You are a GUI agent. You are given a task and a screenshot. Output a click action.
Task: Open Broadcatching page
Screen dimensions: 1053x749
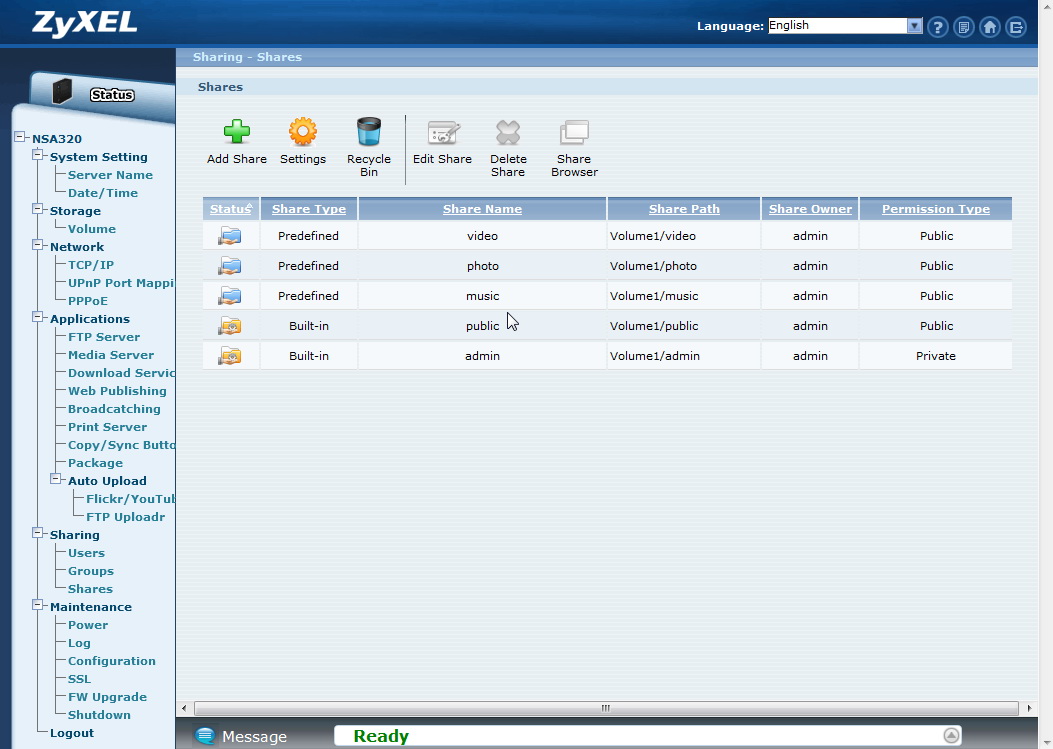[114, 409]
